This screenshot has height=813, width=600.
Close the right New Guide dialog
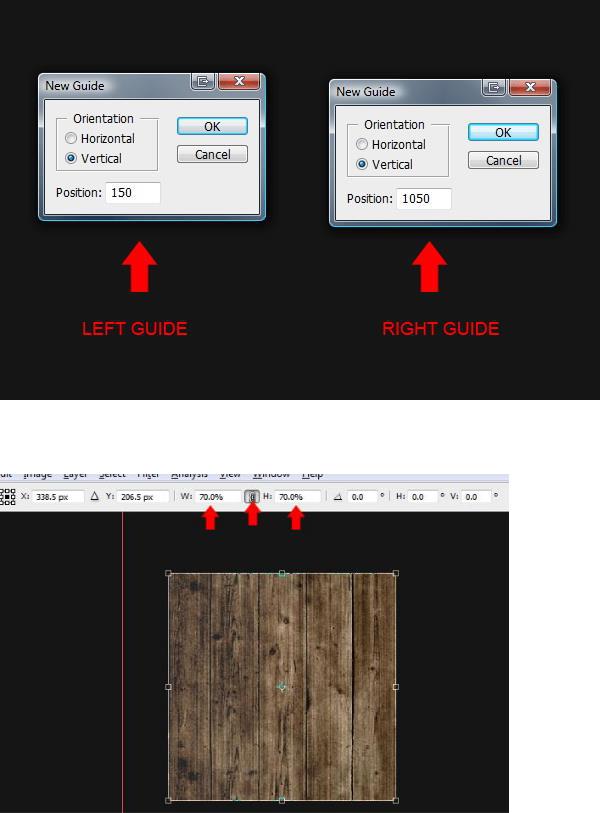530,87
